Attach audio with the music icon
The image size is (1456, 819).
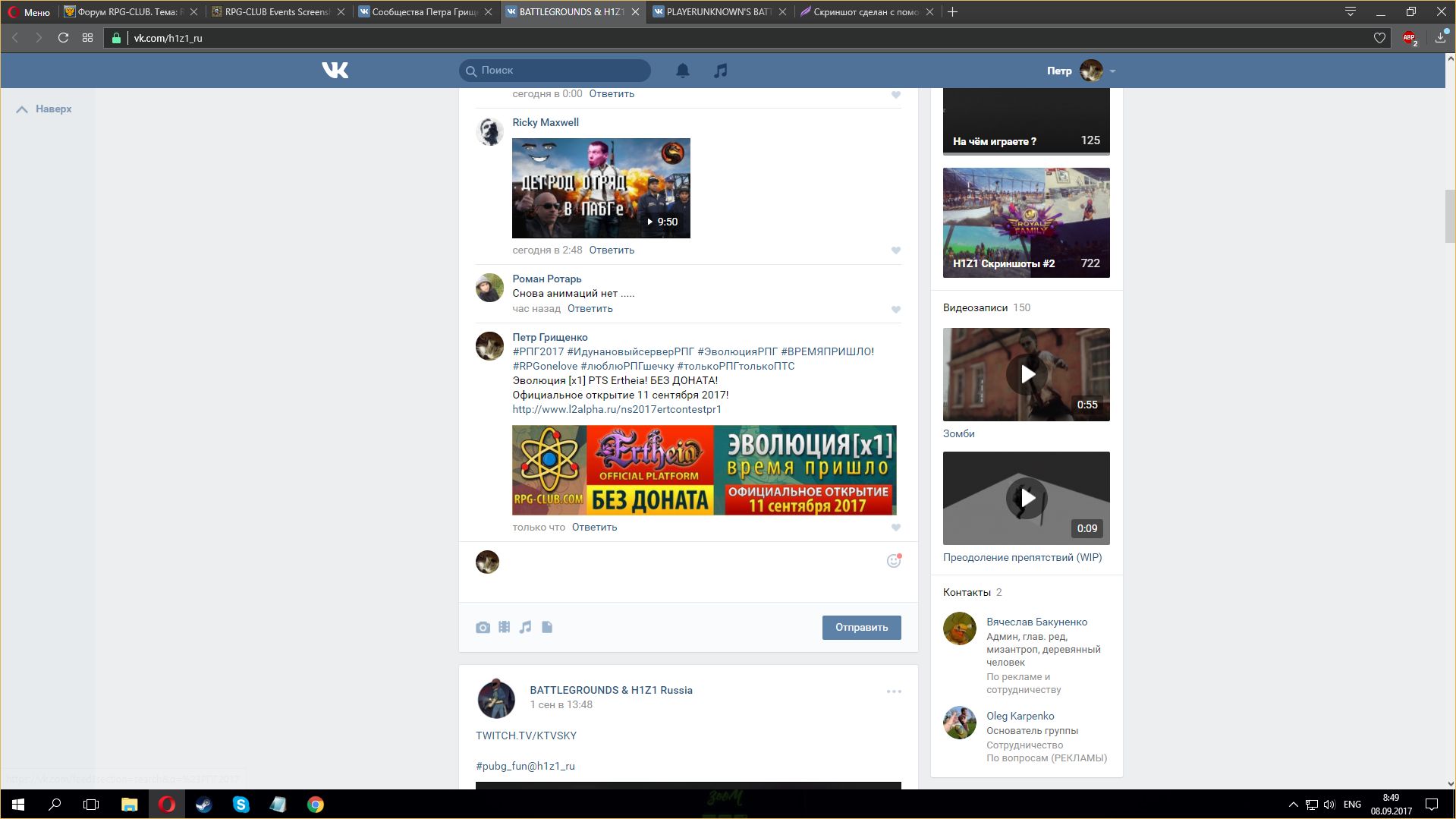525,627
